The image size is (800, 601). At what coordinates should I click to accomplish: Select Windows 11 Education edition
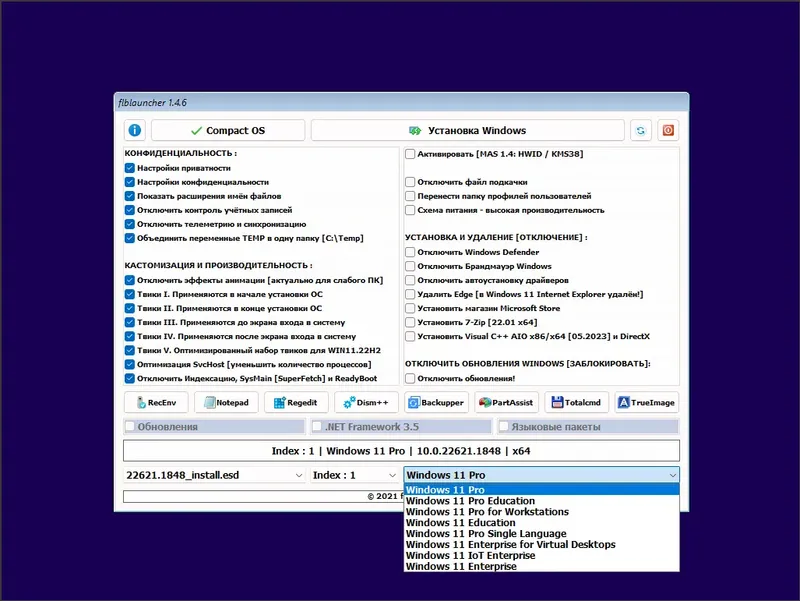pyautogui.click(x=541, y=523)
